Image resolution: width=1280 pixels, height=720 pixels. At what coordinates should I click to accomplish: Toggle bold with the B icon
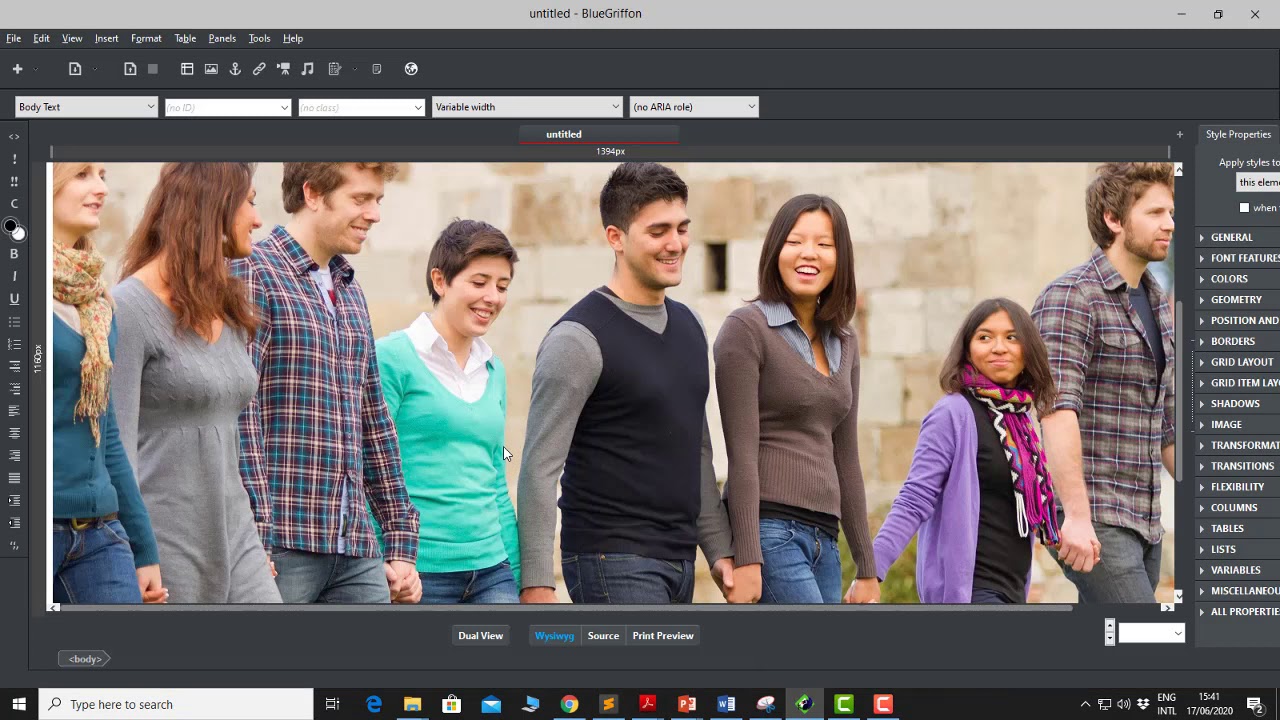[14, 254]
